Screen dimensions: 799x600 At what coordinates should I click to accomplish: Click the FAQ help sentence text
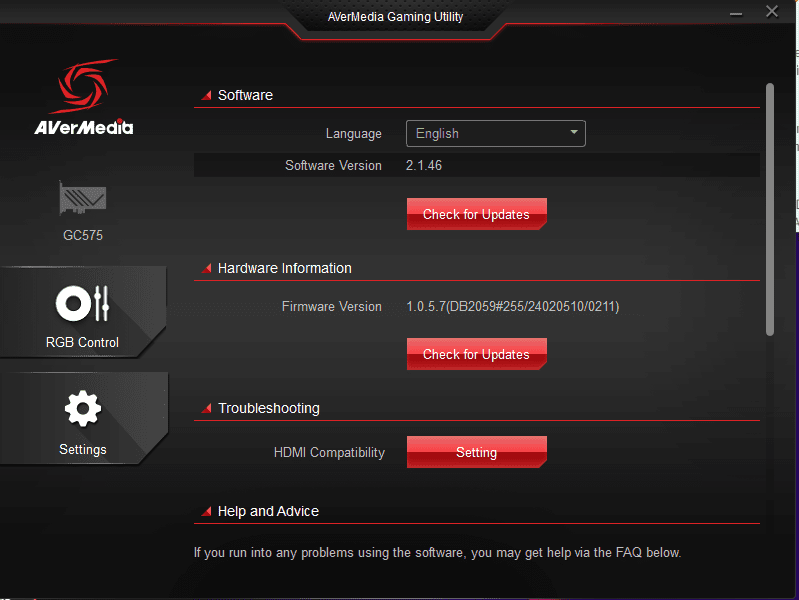[x=437, y=553]
